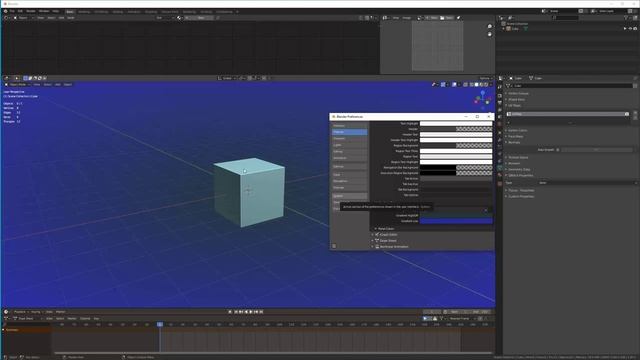Open Edit menu in top bar
This screenshot has height=360, width=640.
point(20,11)
